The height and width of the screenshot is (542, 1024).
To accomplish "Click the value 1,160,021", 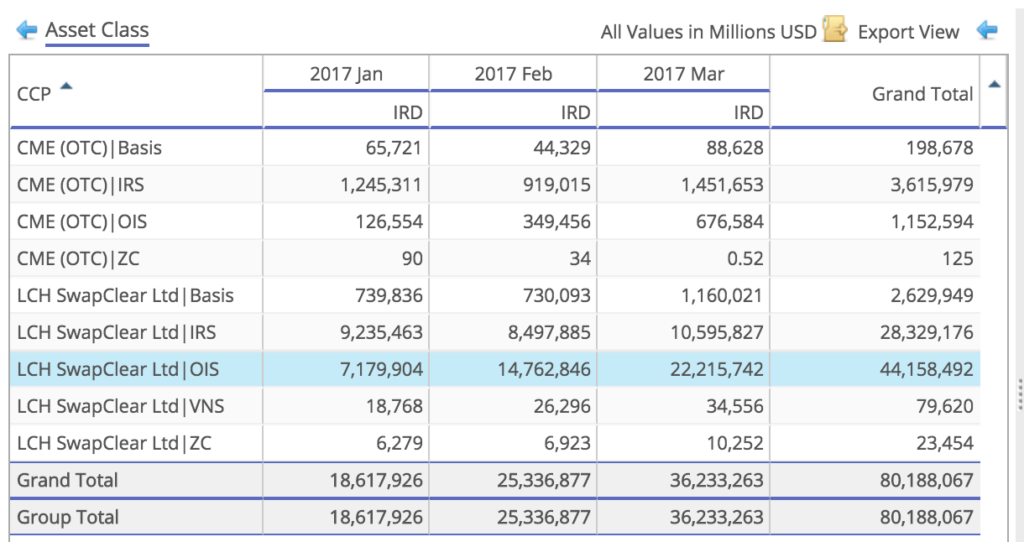I will point(722,296).
